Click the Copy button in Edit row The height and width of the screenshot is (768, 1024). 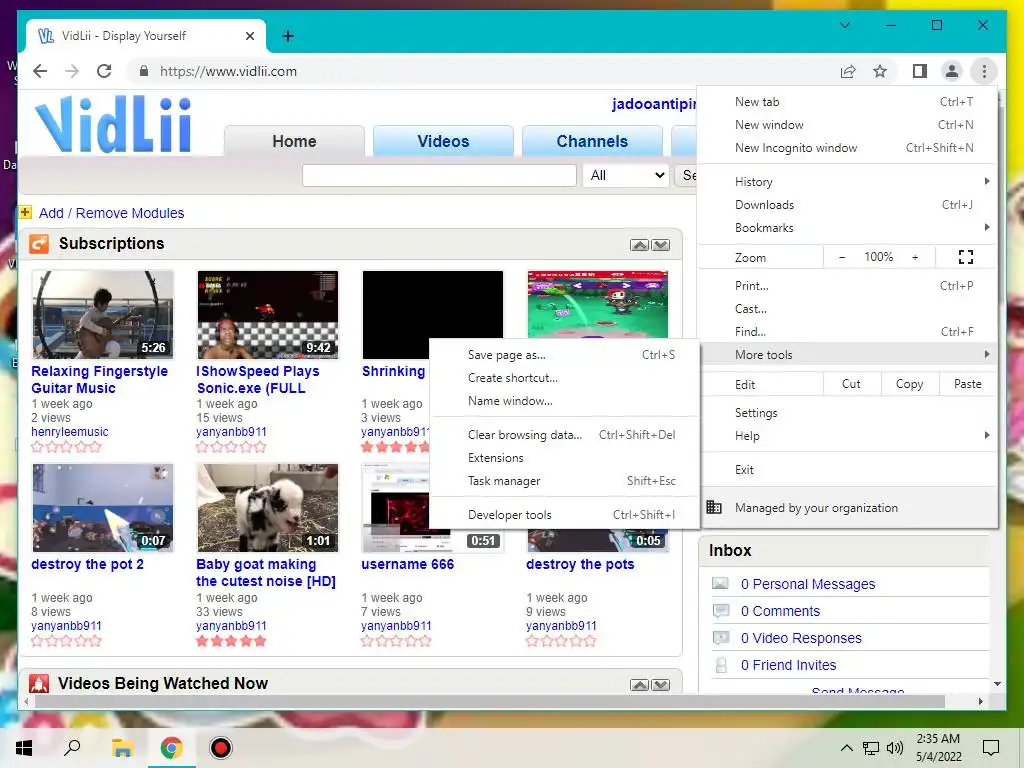pyautogui.click(x=910, y=384)
